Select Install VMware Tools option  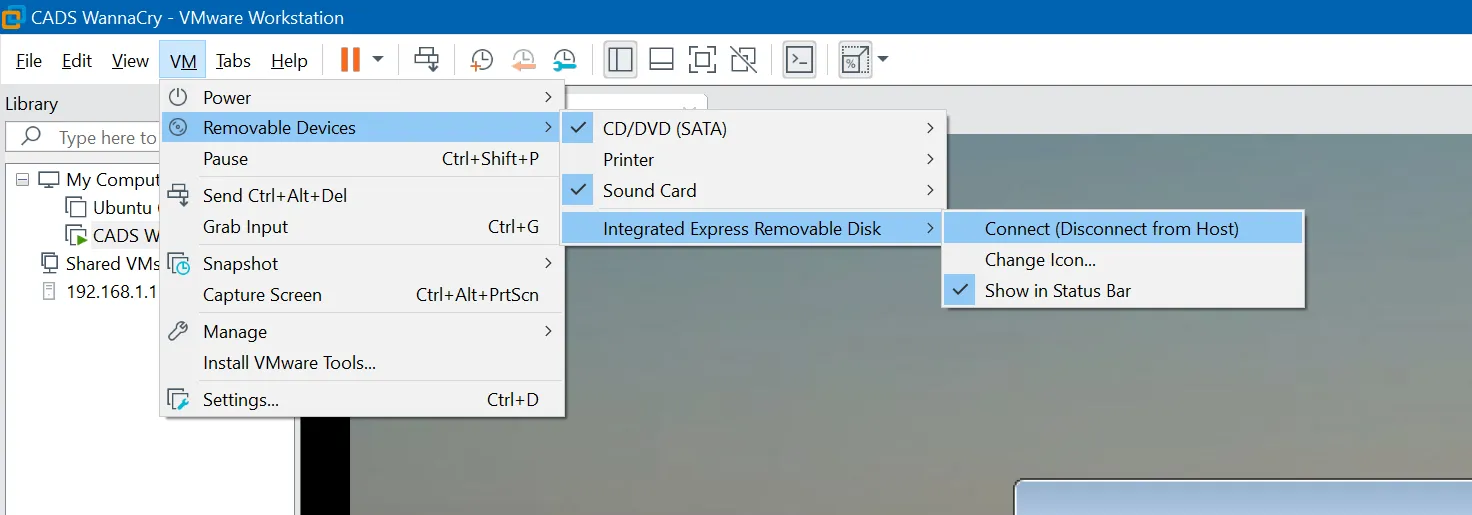[x=289, y=363]
